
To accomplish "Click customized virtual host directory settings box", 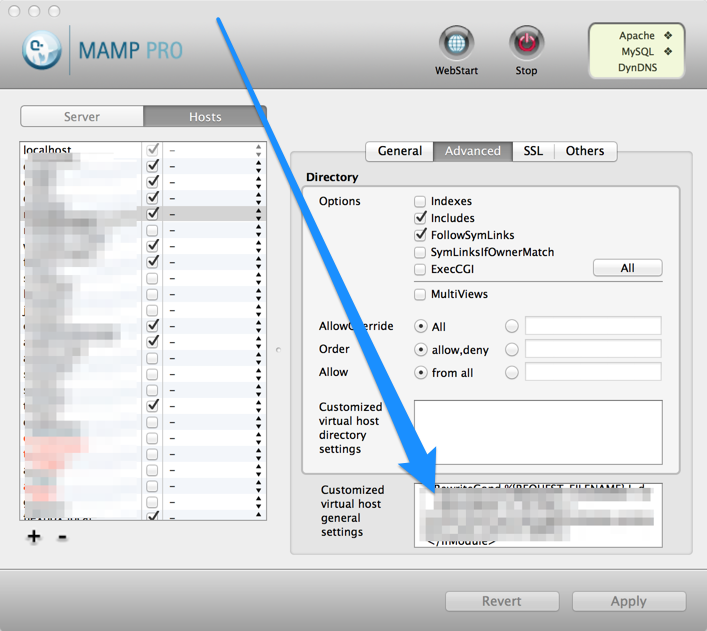I will click(x=538, y=432).
